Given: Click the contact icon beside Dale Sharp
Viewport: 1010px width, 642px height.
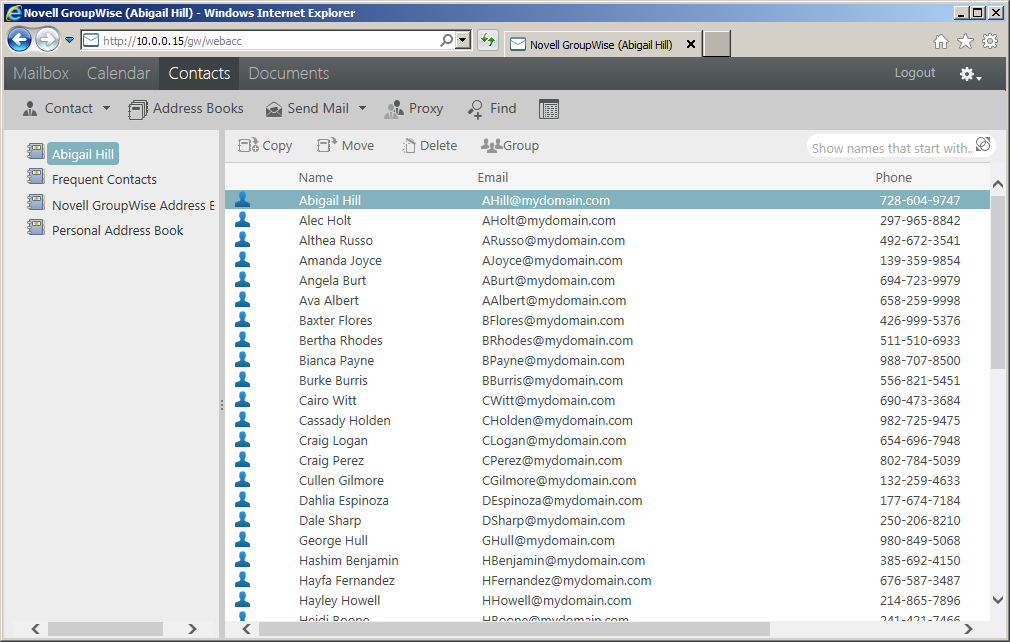Looking at the screenshot, I should click(x=242, y=519).
